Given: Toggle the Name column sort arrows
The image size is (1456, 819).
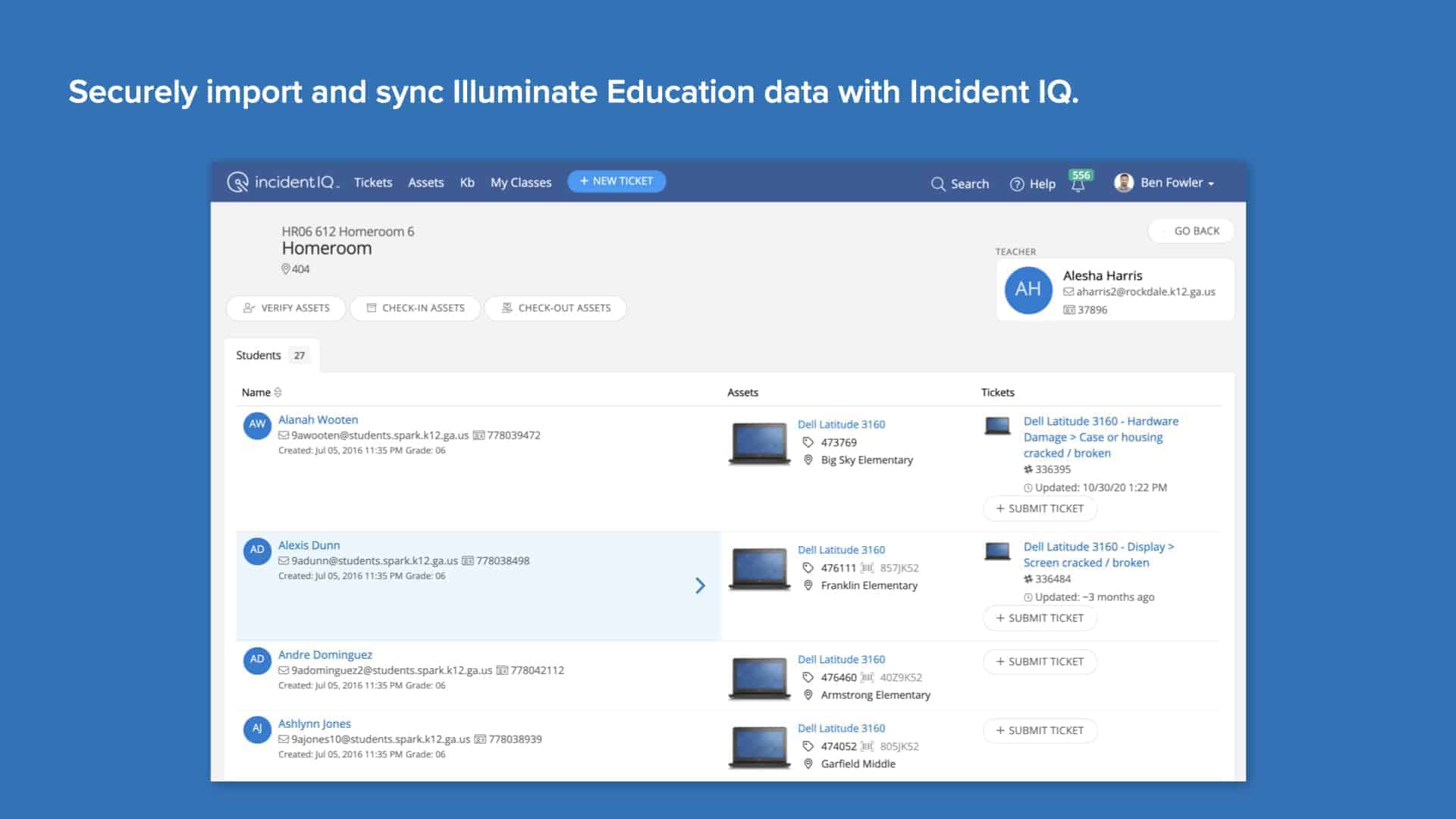Looking at the screenshot, I should pyautogui.click(x=278, y=392).
